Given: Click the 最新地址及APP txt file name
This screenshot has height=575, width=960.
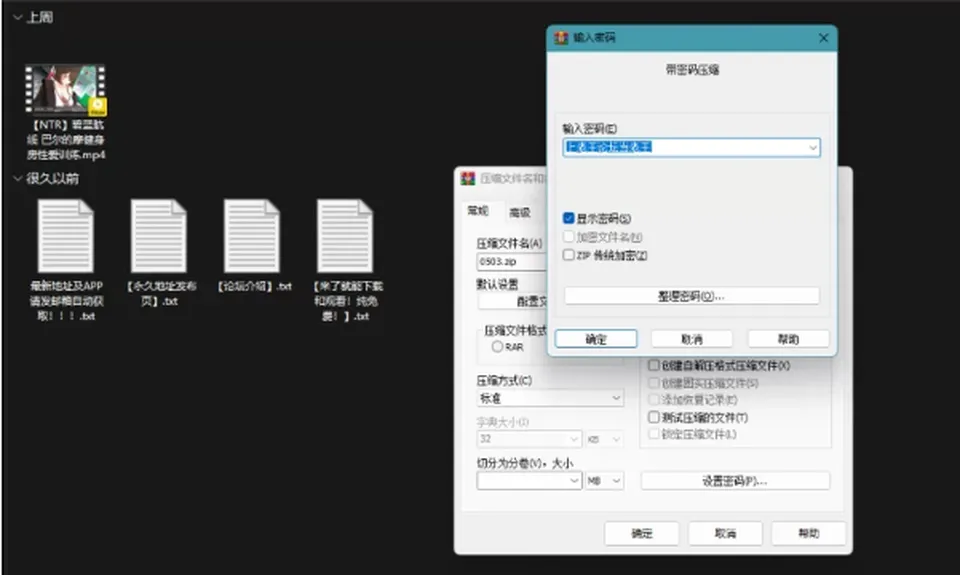Looking at the screenshot, I should pyautogui.click(x=66, y=301).
